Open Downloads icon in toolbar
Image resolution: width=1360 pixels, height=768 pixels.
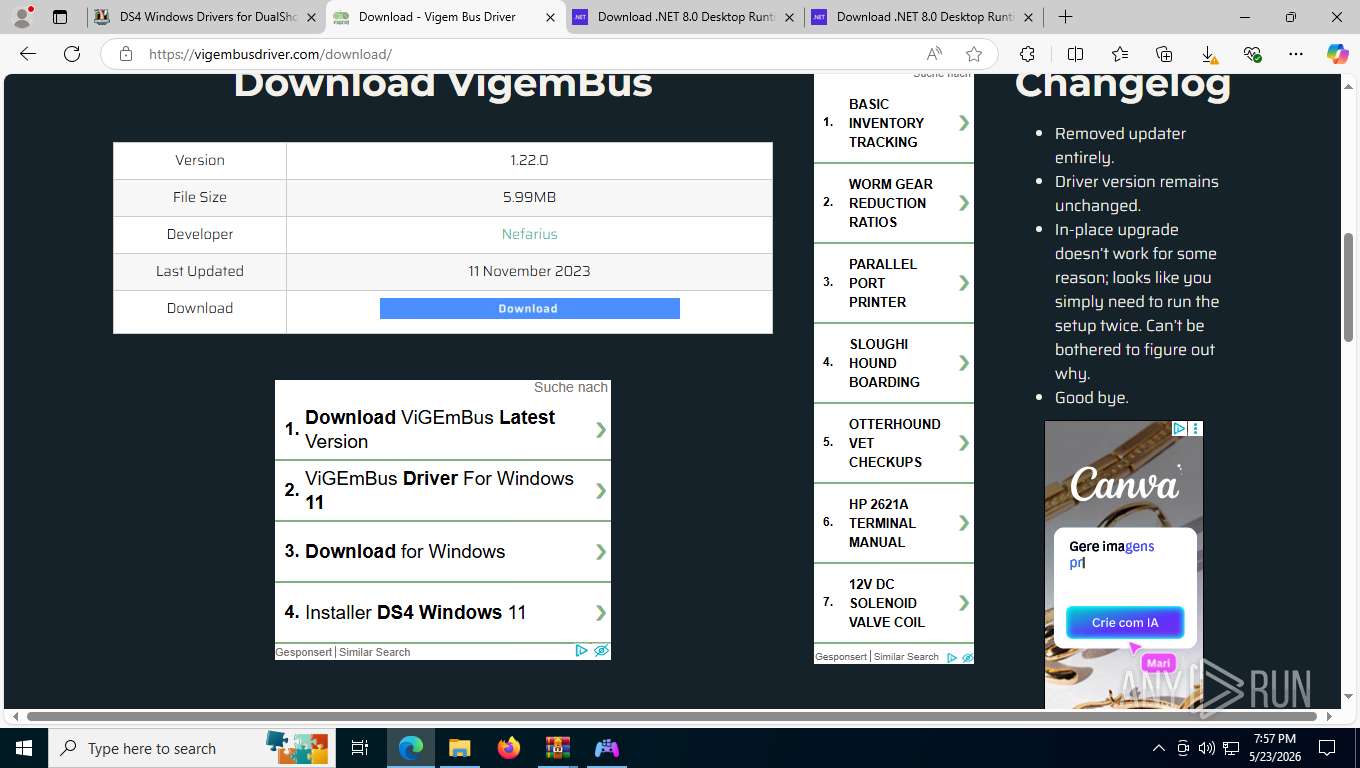(1208, 54)
